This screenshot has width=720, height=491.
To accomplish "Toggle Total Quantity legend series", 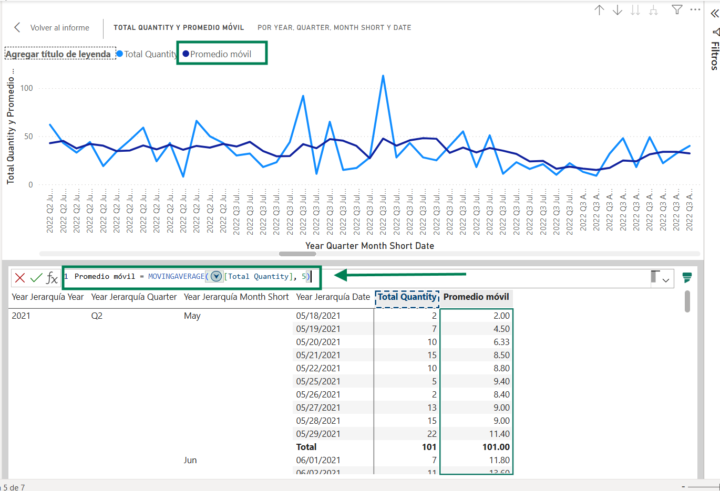I will [x=148, y=54].
